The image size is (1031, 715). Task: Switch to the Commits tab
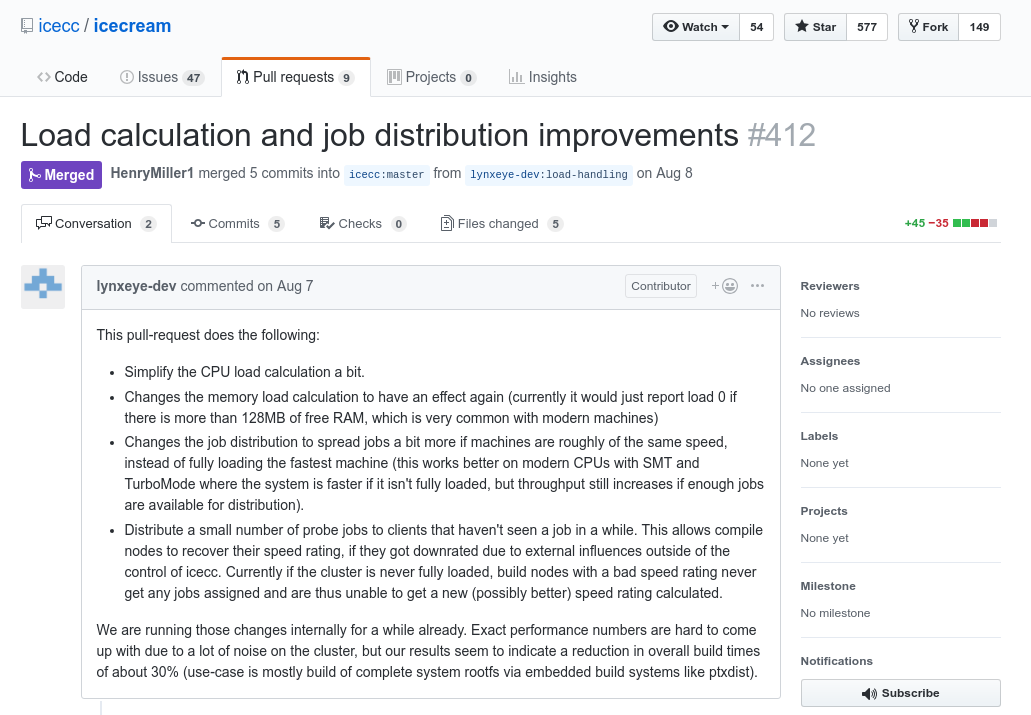tap(237, 224)
